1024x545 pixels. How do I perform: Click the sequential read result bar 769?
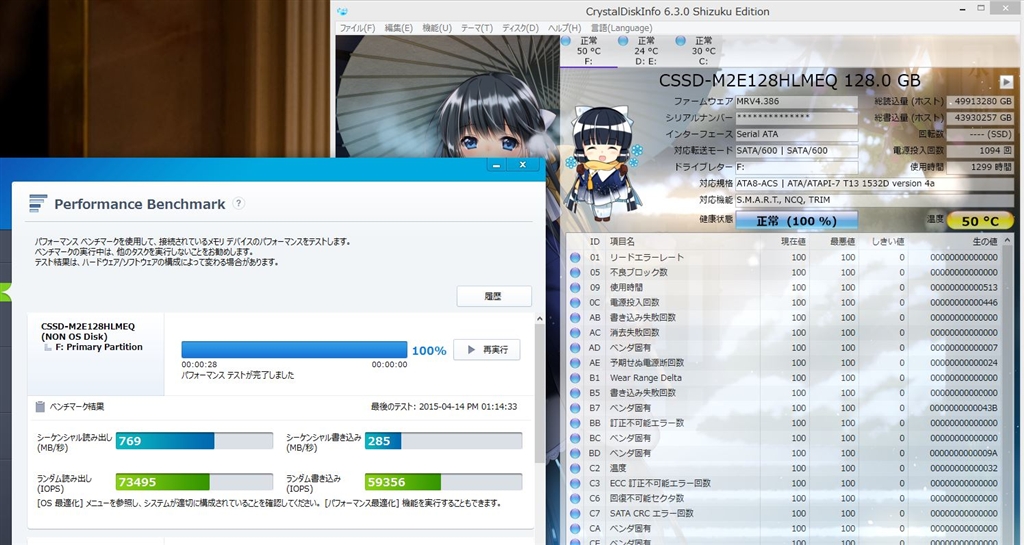point(194,441)
